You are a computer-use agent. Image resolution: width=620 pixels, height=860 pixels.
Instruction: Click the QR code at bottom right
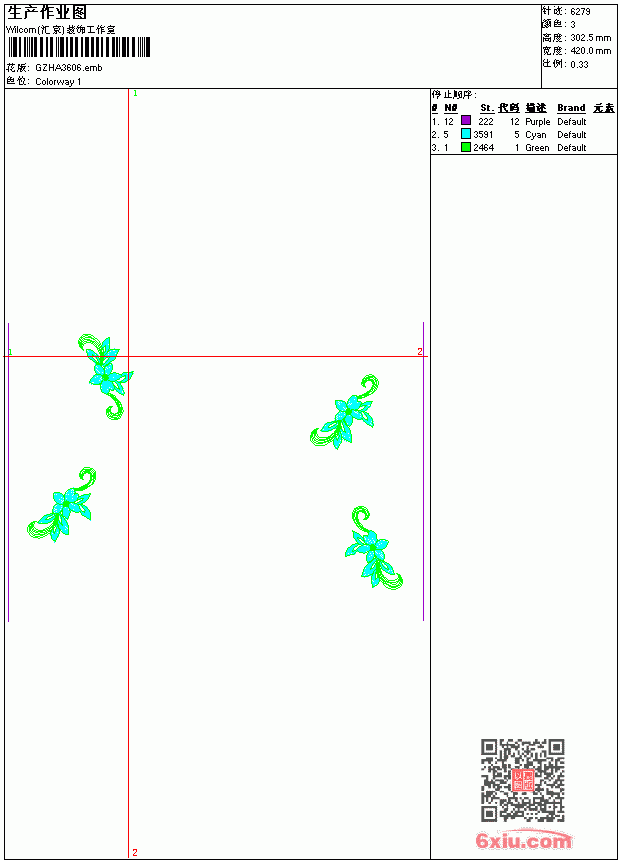point(523,780)
